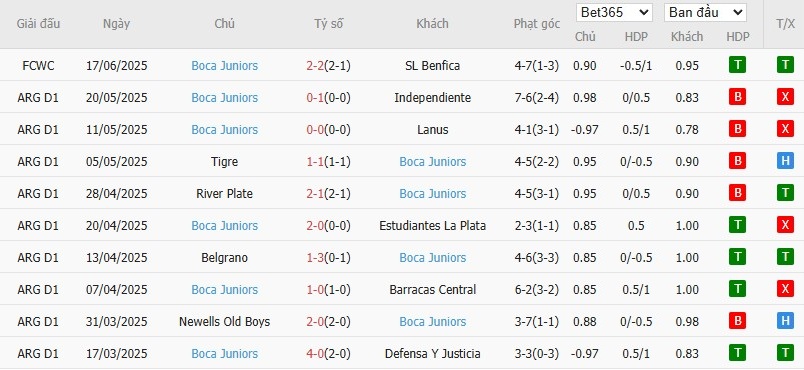Image resolution: width=804 pixels, height=370 pixels.
Task: Click the Giải đấu column header
Action: pyautogui.click(x=38, y=24)
